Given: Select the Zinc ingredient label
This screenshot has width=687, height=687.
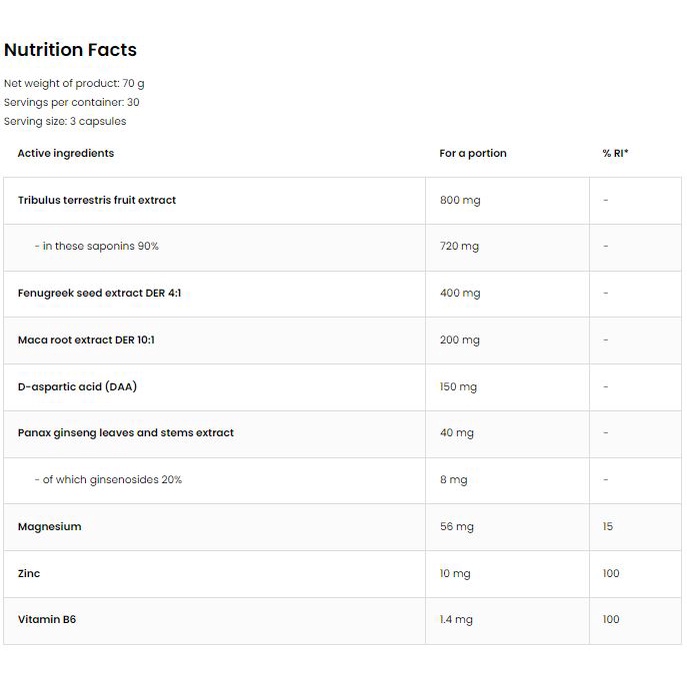Looking at the screenshot, I should pyautogui.click(x=29, y=573).
